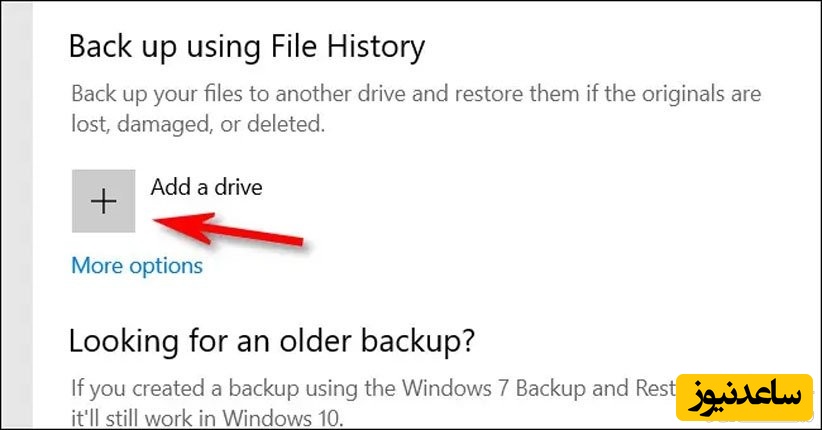
Task: Select the Add a drive label
Action: click(x=206, y=186)
